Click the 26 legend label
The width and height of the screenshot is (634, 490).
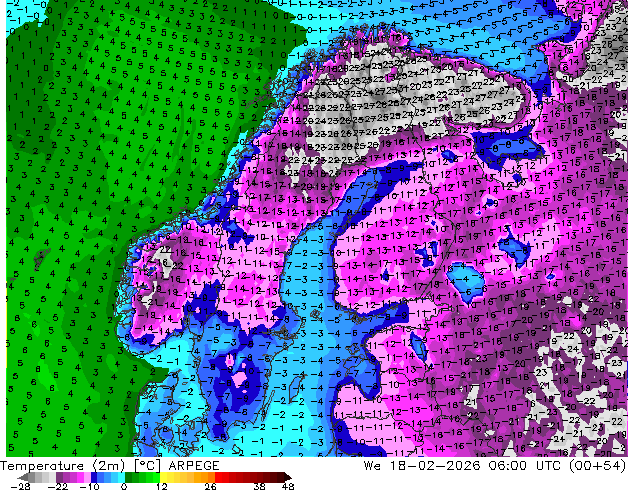point(210,486)
